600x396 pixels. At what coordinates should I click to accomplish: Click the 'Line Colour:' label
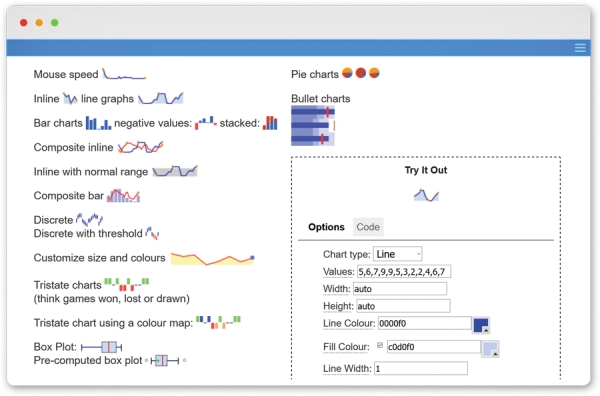tap(349, 323)
